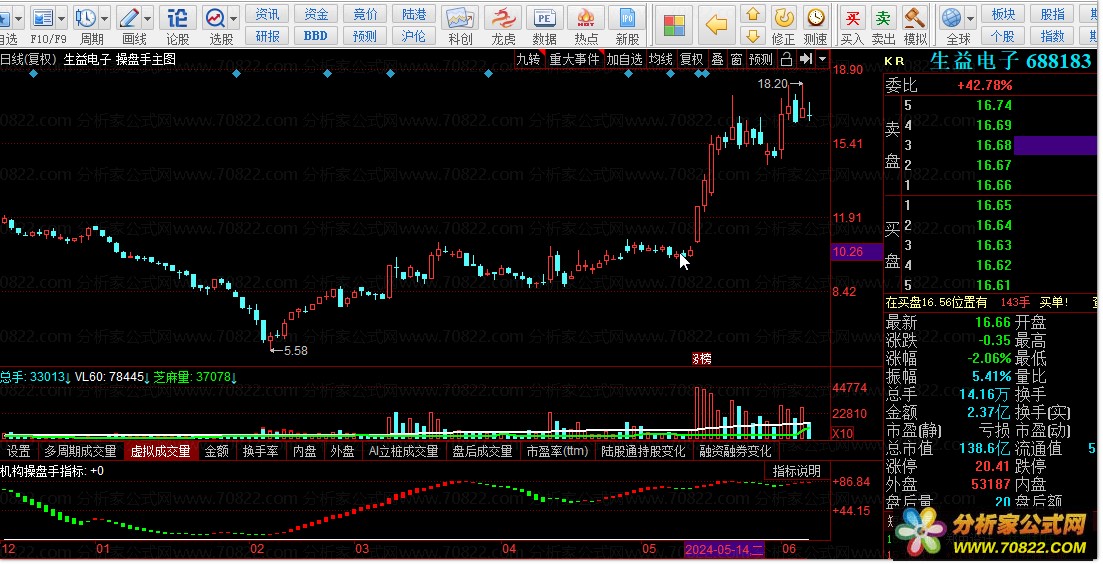Open the chart toolbar dropdown triangle

tap(822, 59)
